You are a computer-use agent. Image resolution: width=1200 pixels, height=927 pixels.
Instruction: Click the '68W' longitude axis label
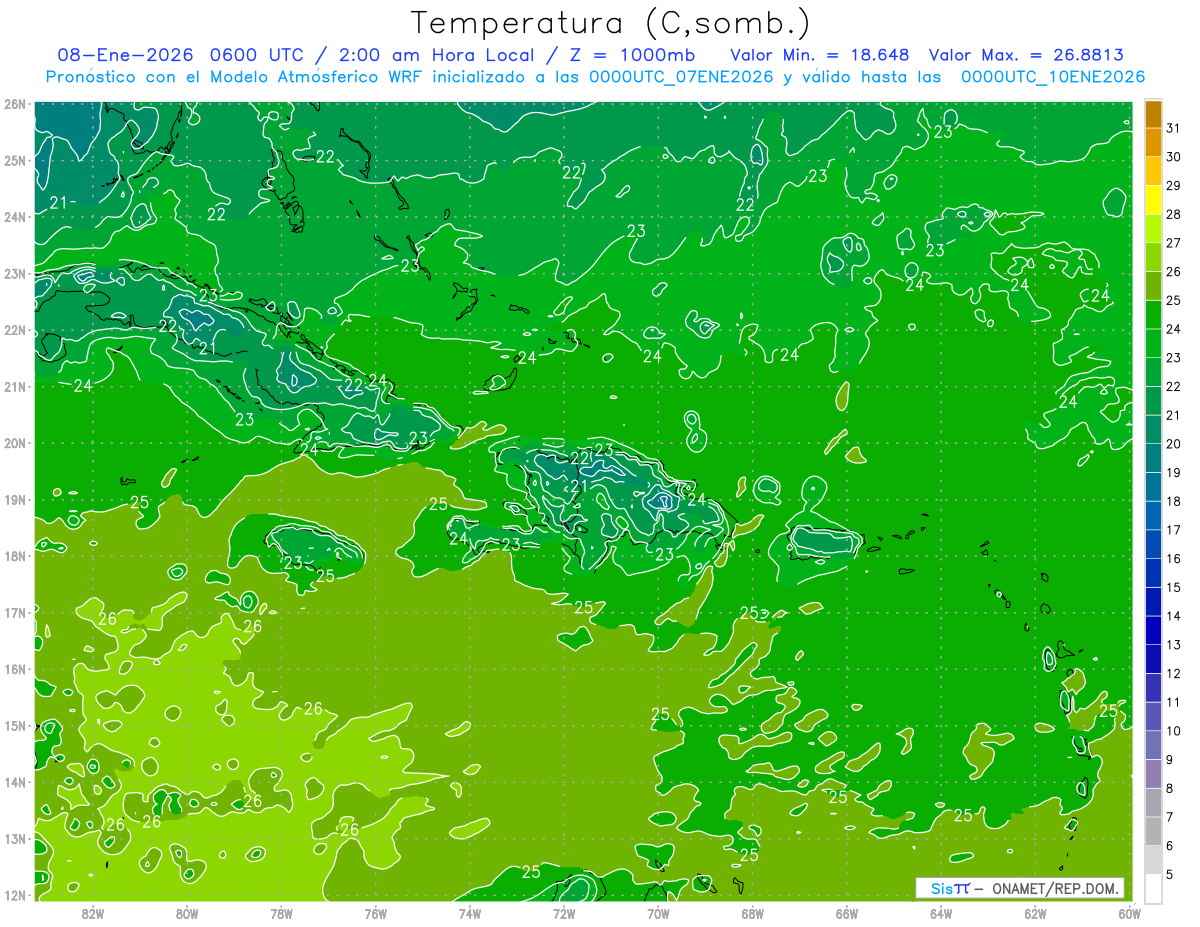752,912
